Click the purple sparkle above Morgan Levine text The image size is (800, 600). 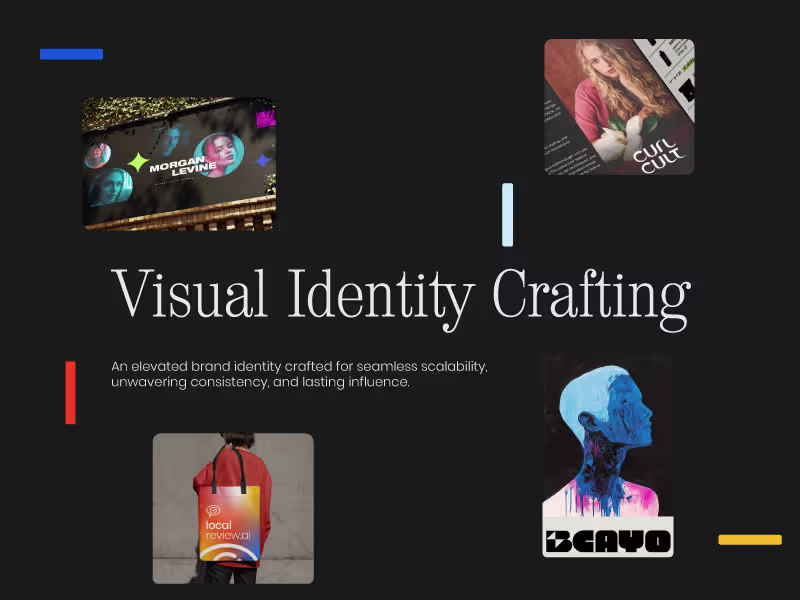262,162
